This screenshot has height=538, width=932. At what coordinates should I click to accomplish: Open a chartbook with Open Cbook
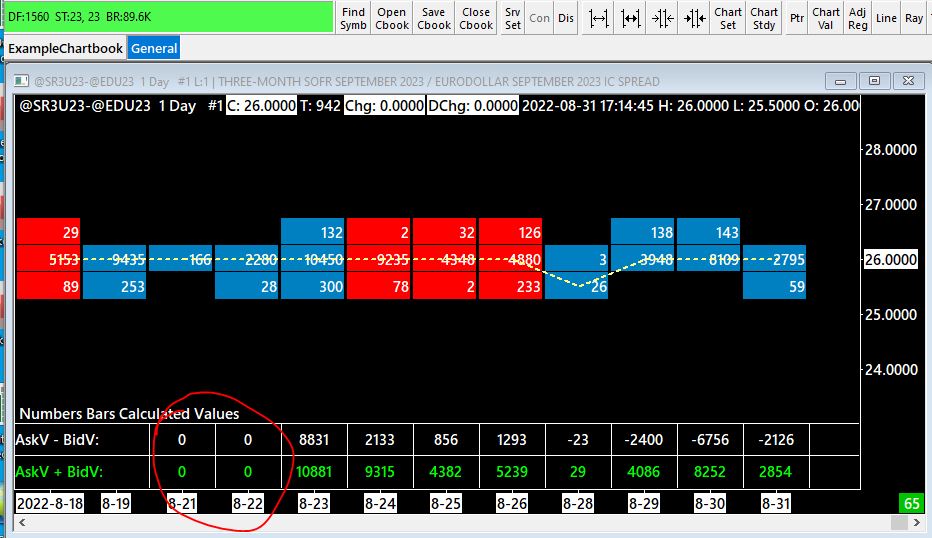click(392, 18)
